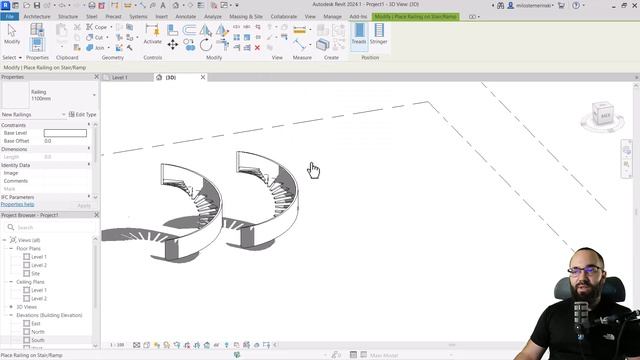Set railing position to Stringer
This screenshot has width=640, height=360.
click(379, 34)
